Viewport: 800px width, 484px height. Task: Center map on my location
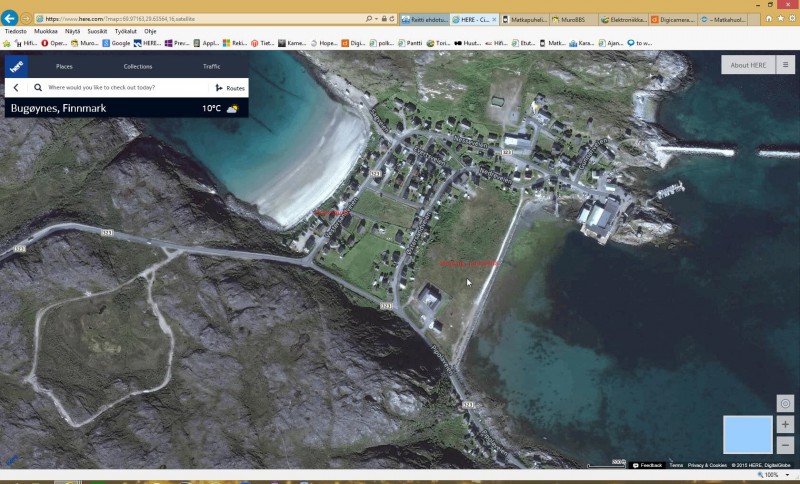click(785, 404)
